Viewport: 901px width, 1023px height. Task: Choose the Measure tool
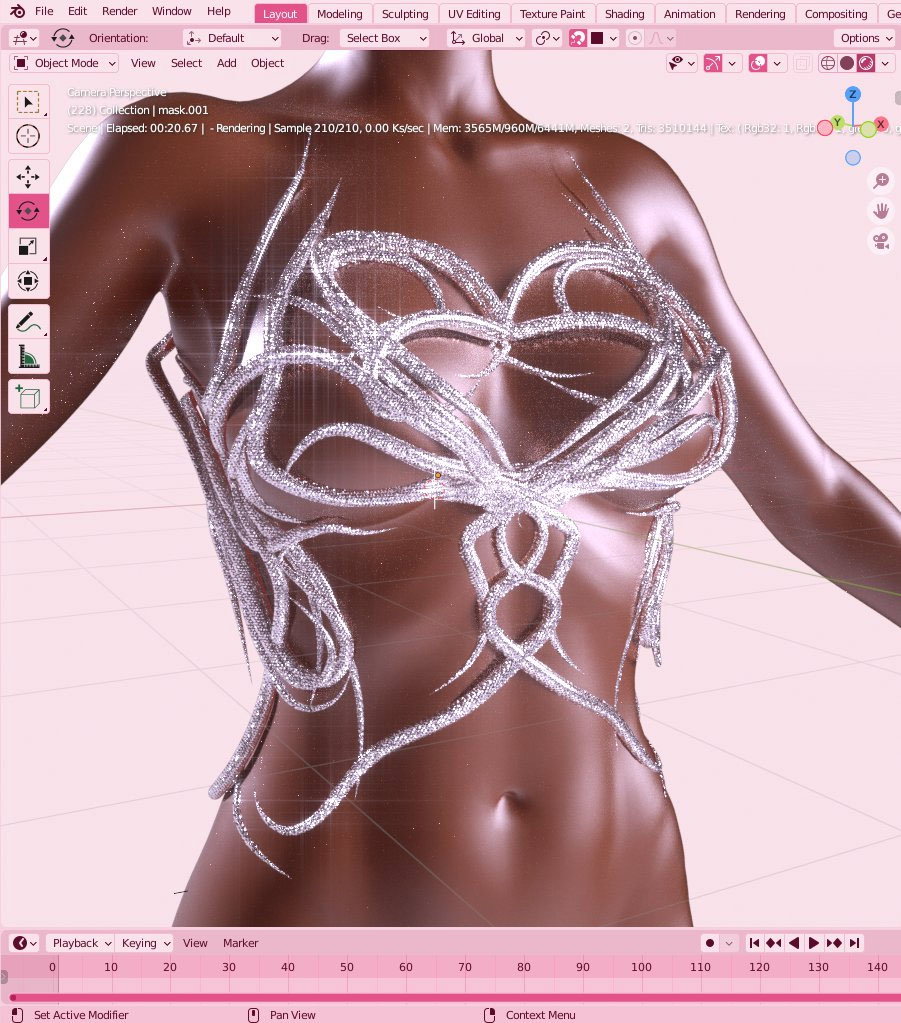click(x=27, y=357)
